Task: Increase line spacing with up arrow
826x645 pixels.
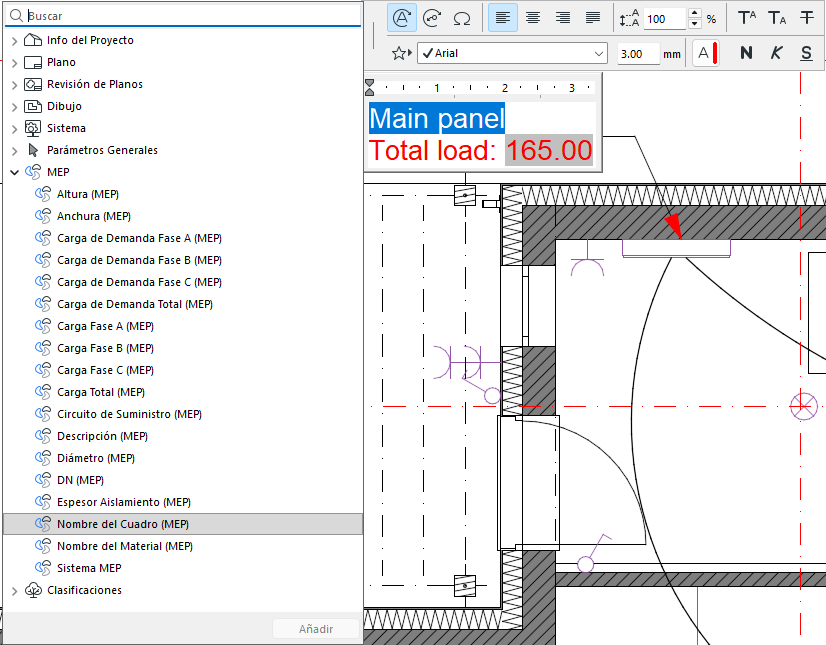Action: click(695, 13)
